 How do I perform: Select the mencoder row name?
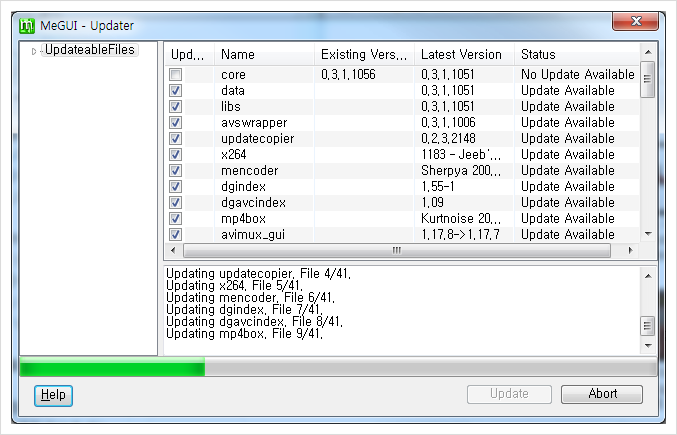[250, 170]
